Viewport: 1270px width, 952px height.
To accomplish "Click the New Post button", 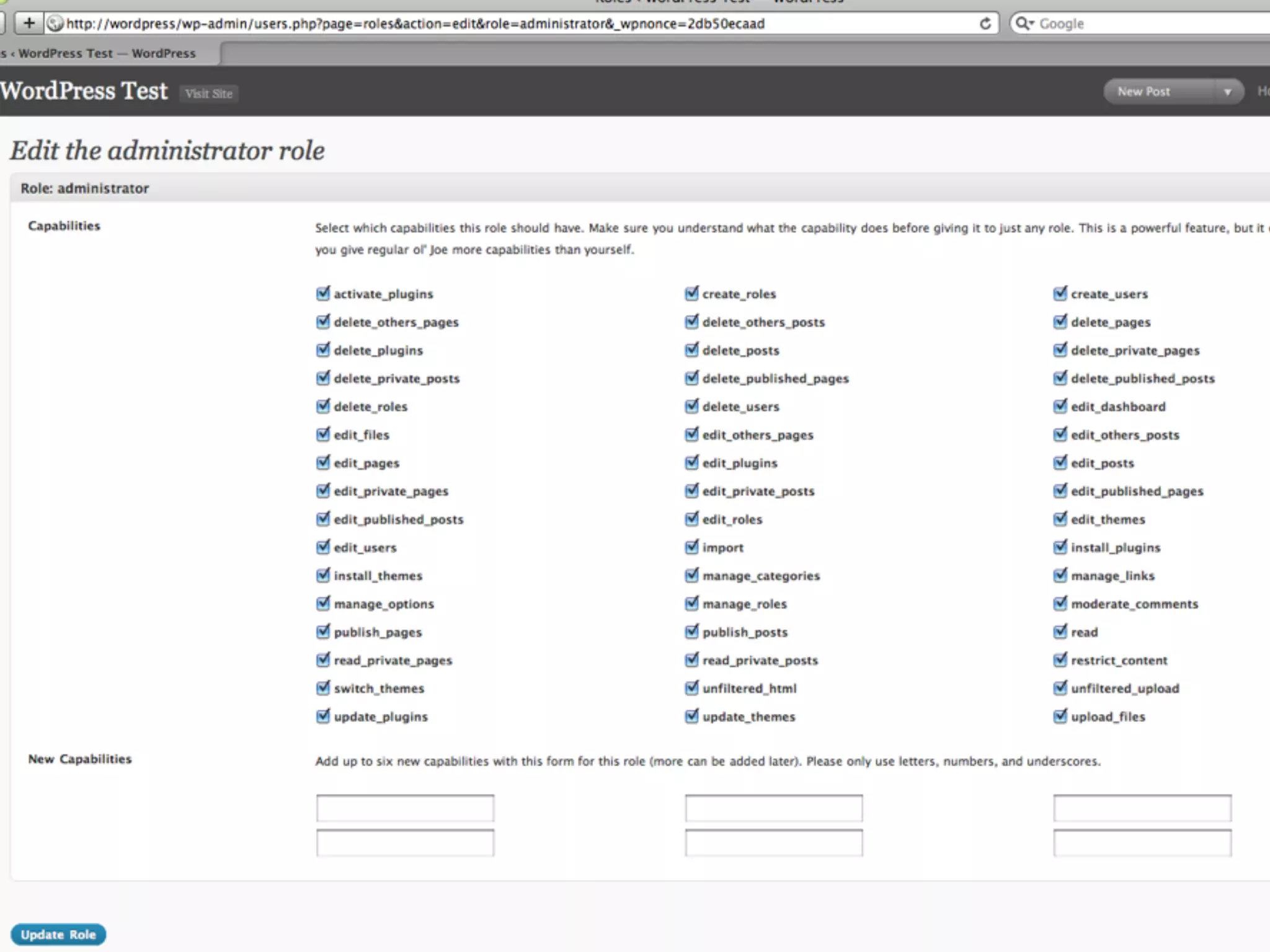I will tap(1144, 92).
